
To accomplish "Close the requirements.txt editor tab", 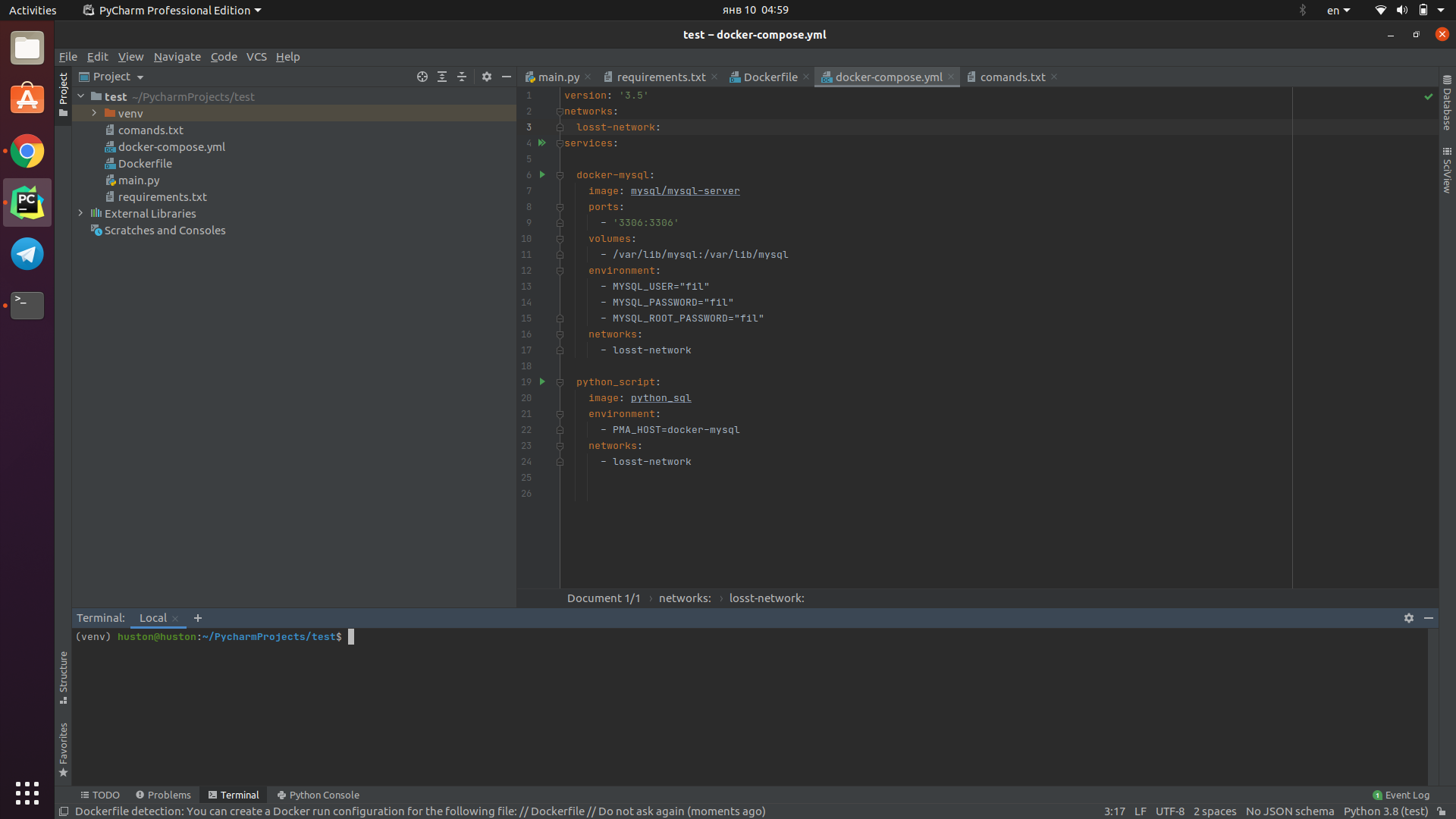I will click(714, 77).
